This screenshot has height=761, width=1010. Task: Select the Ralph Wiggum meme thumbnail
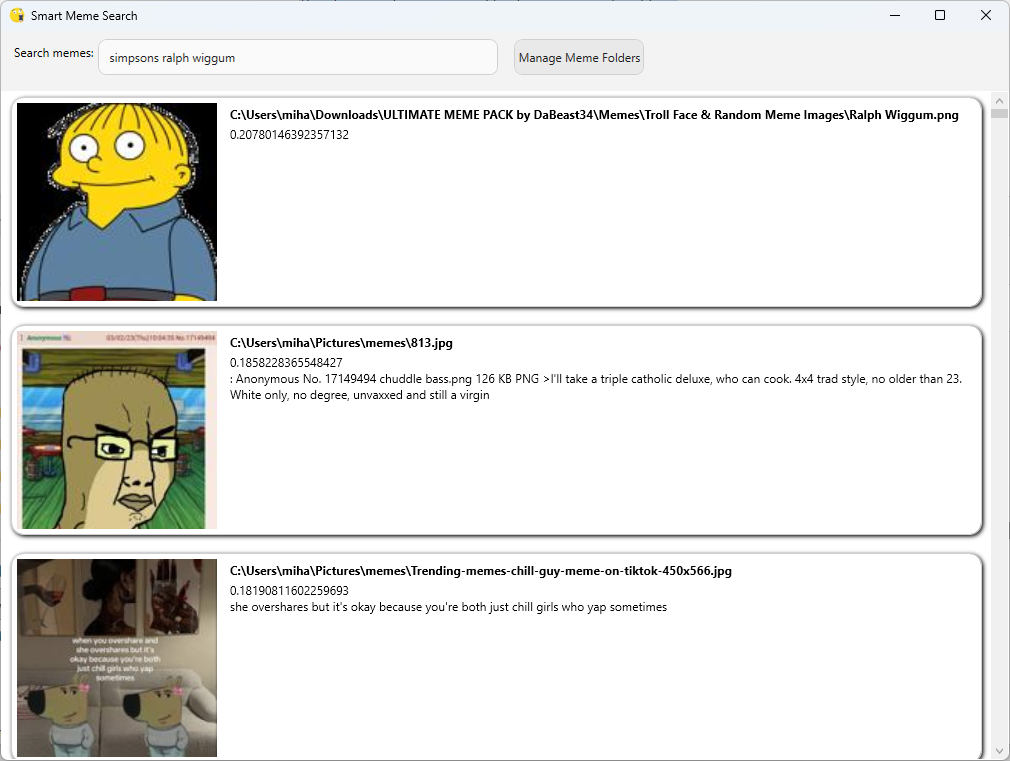tap(117, 201)
